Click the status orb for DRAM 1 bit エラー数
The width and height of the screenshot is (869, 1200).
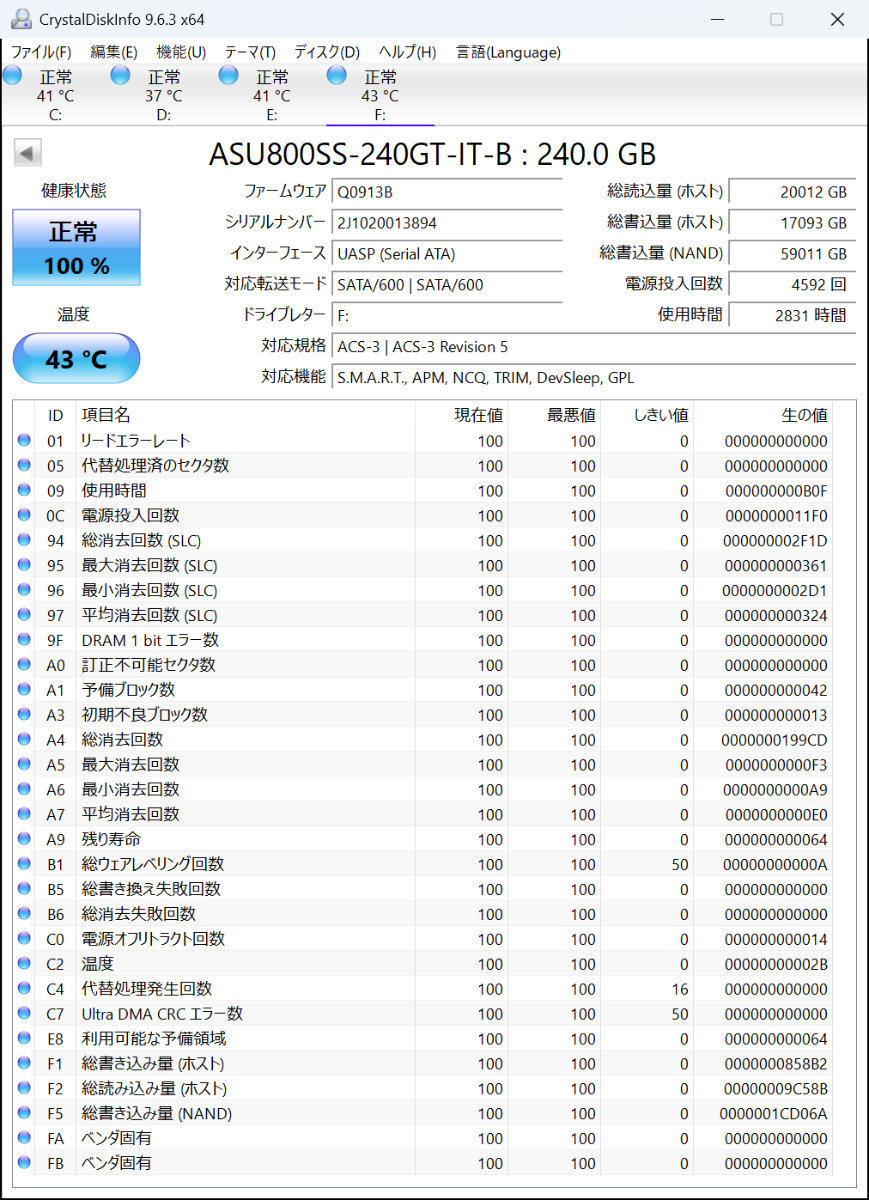coord(24,640)
